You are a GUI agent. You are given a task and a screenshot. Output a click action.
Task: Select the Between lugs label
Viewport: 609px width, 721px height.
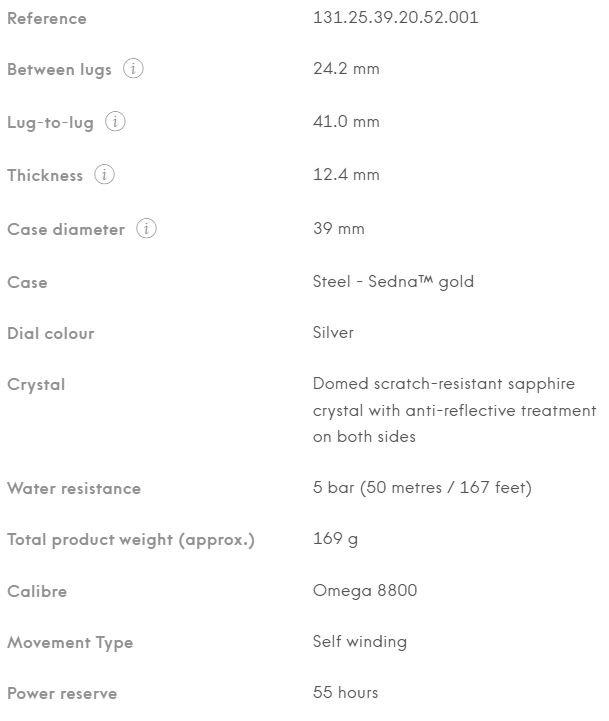tap(61, 70)
